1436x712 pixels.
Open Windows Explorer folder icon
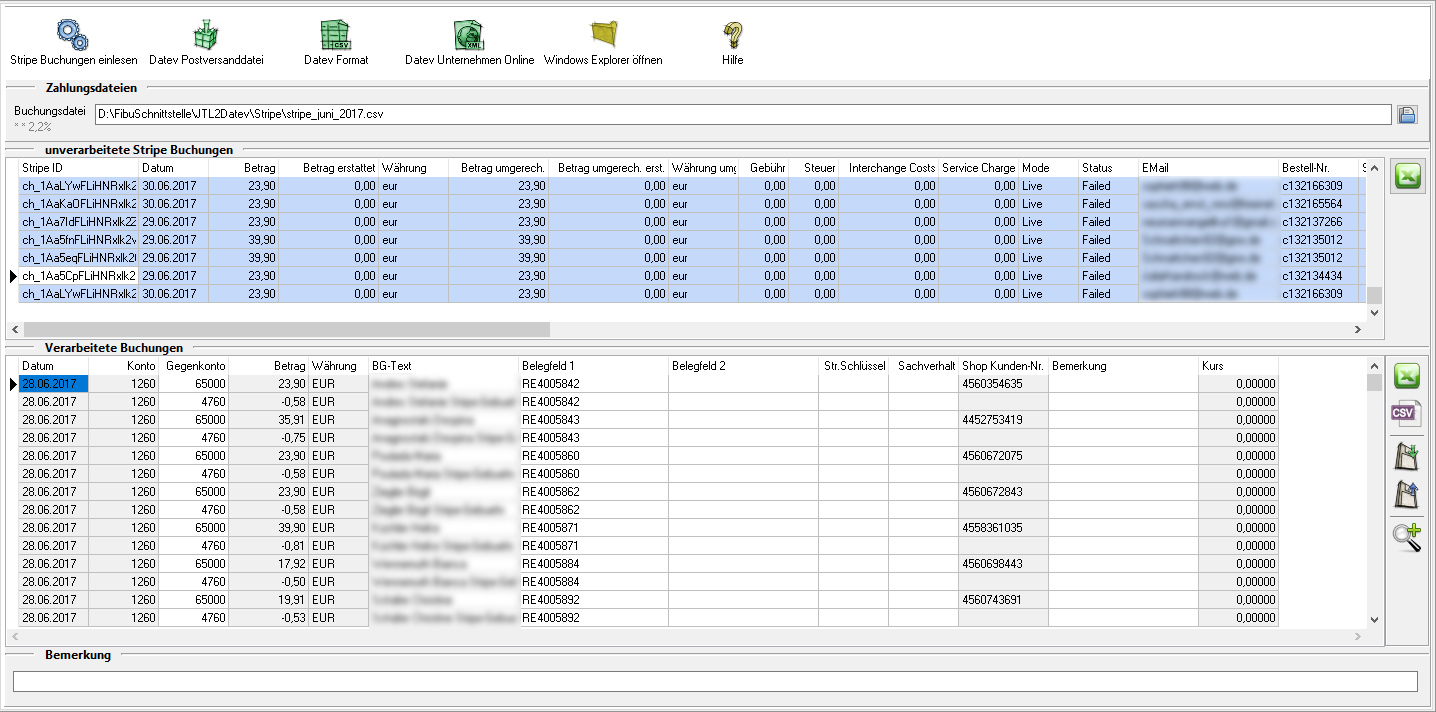(604, 35)
